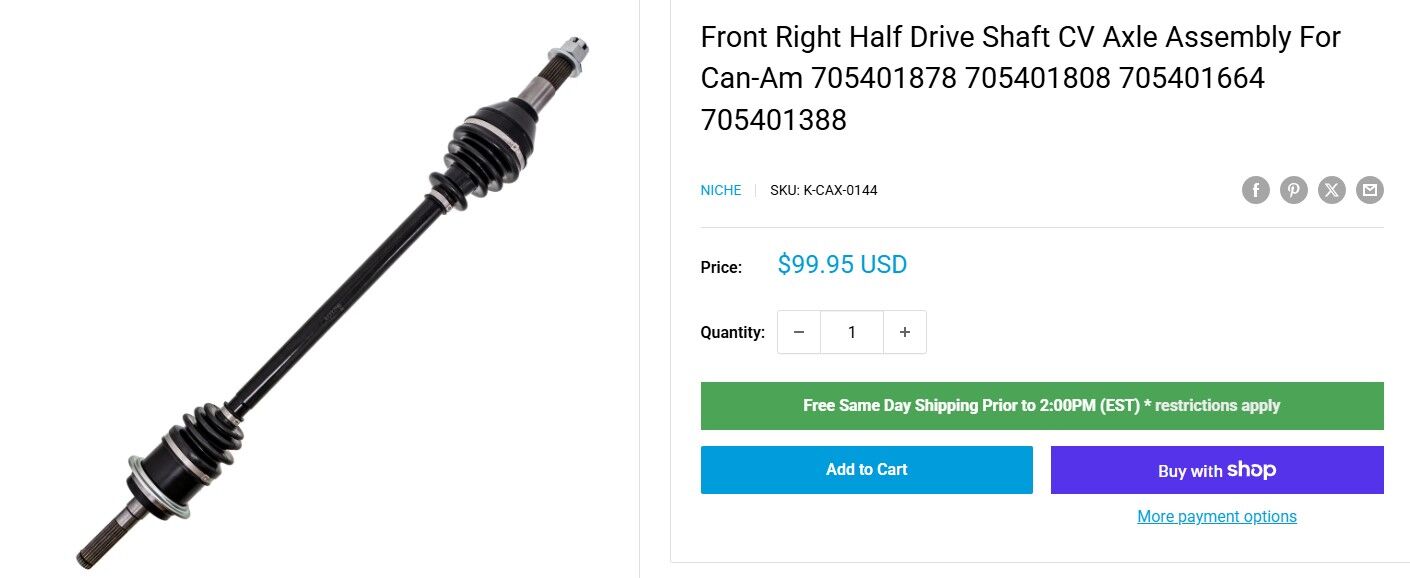This screenshot has height=578, width=1410.
Task: Open More payment options link
Action: tap(1217, 517)
